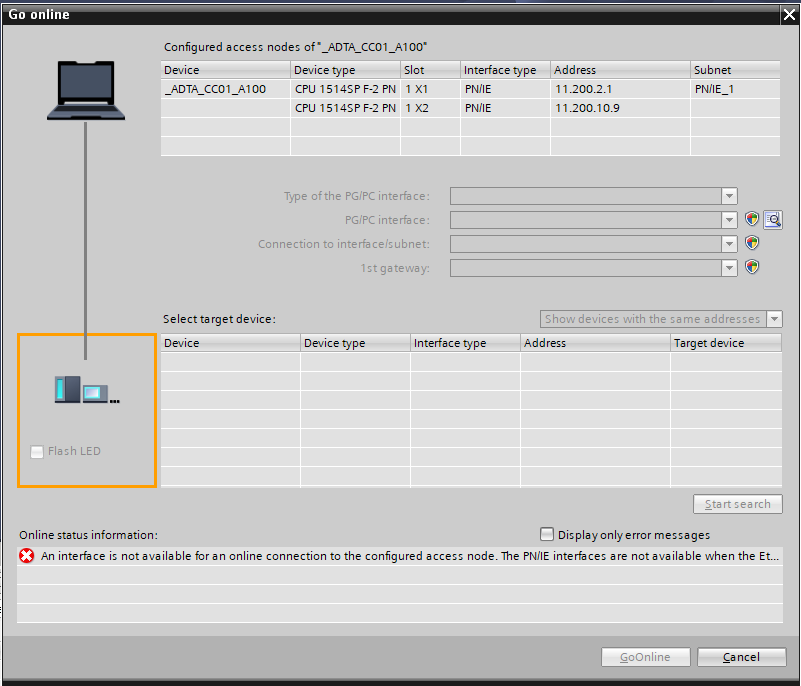
Task: Click the GoOnline button
Action: point(645,657)
